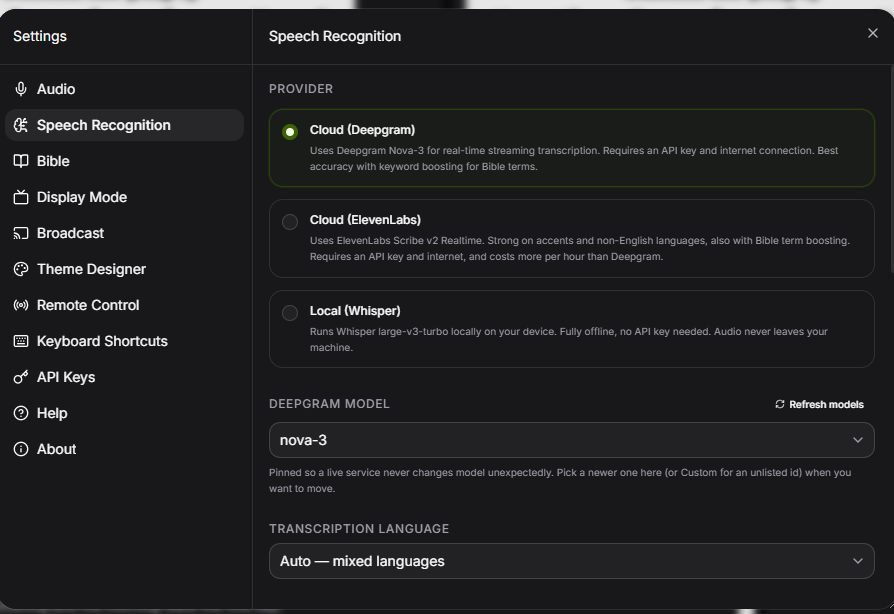Viewport: 894px width, 614px height.
Task: Click the PROVIDER section heading
Action: 301,89
